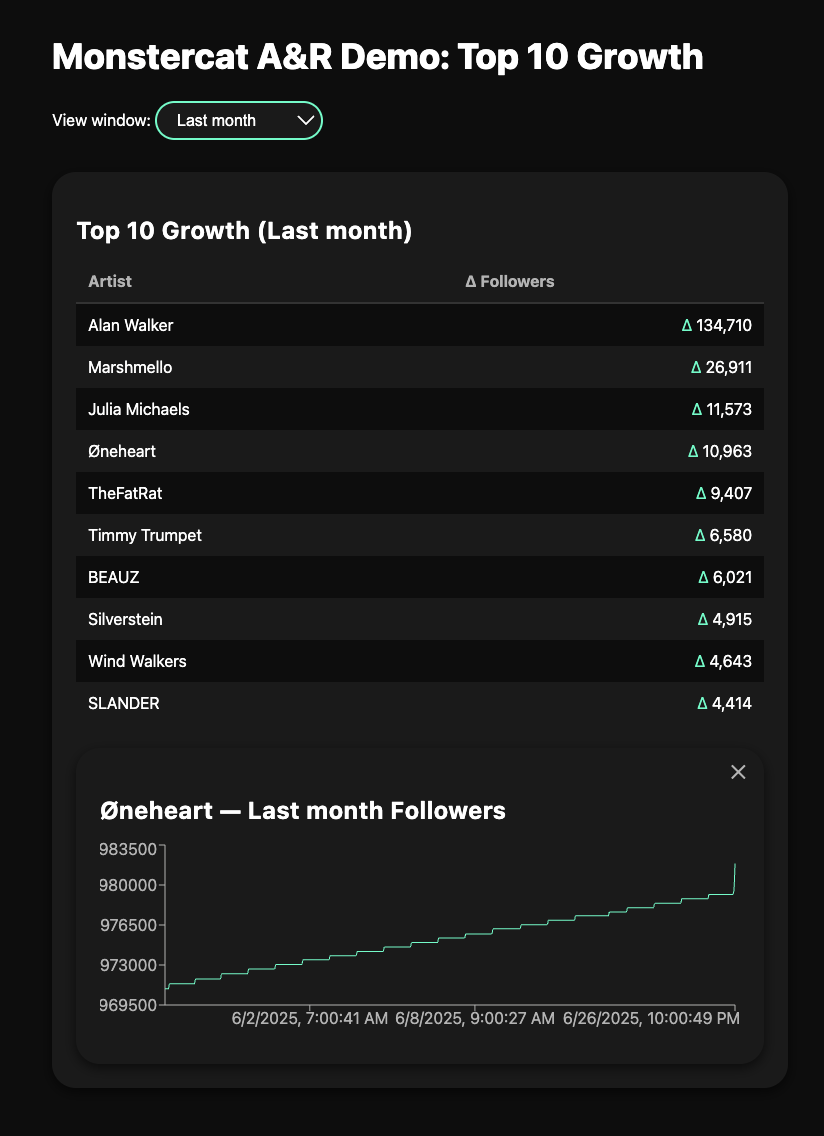Click the 6,021 followers delta value
Image resolution: width=824 pixels, height=1136 pixels.
coord(725,577)
